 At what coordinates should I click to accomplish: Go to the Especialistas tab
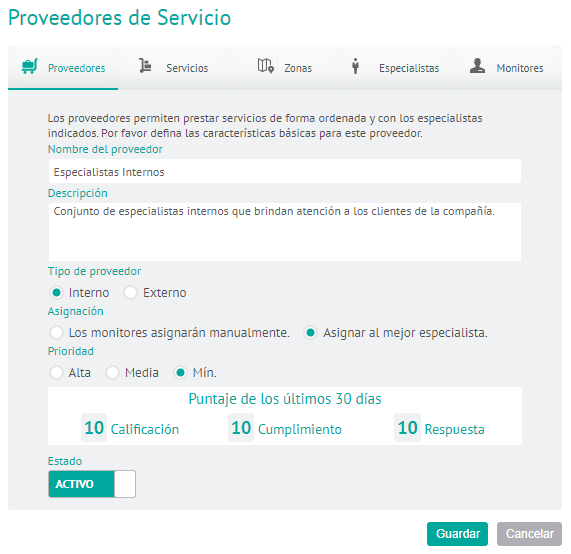click(x=395, y=67)
